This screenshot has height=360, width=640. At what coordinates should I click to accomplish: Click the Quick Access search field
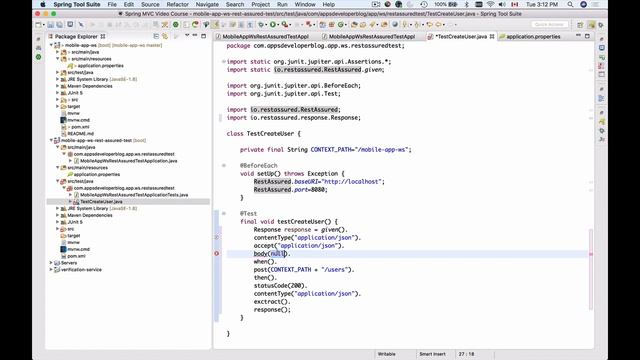(549, 25)
